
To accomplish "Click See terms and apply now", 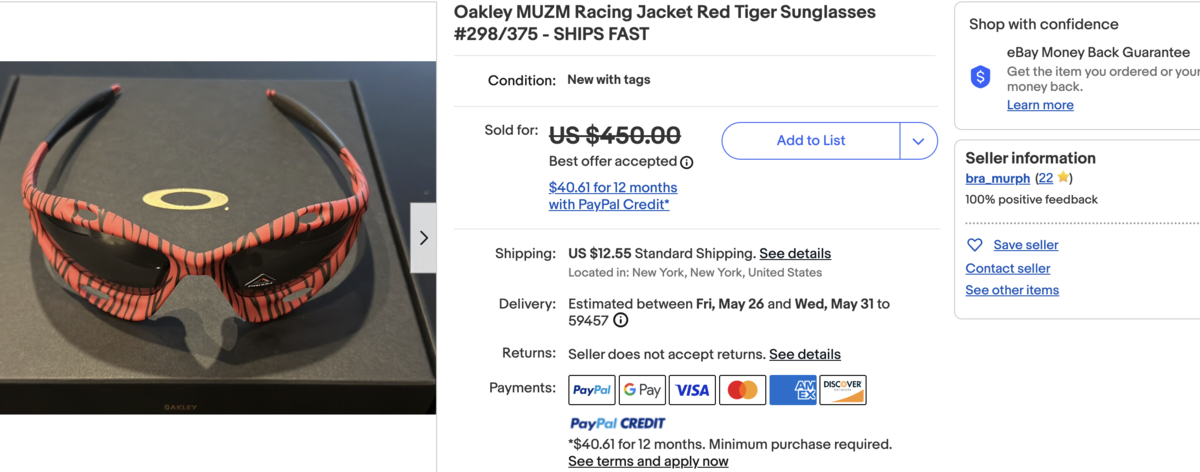I will click(648, 461).
